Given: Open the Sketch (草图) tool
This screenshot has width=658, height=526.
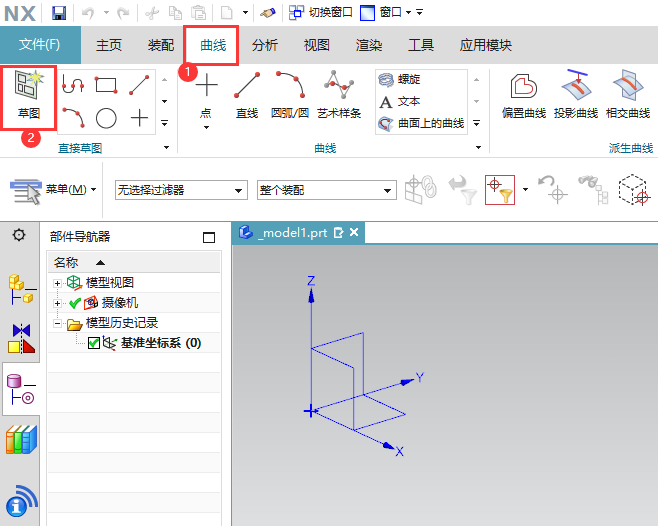Looking at the screenshot, I should pos(29,96).
